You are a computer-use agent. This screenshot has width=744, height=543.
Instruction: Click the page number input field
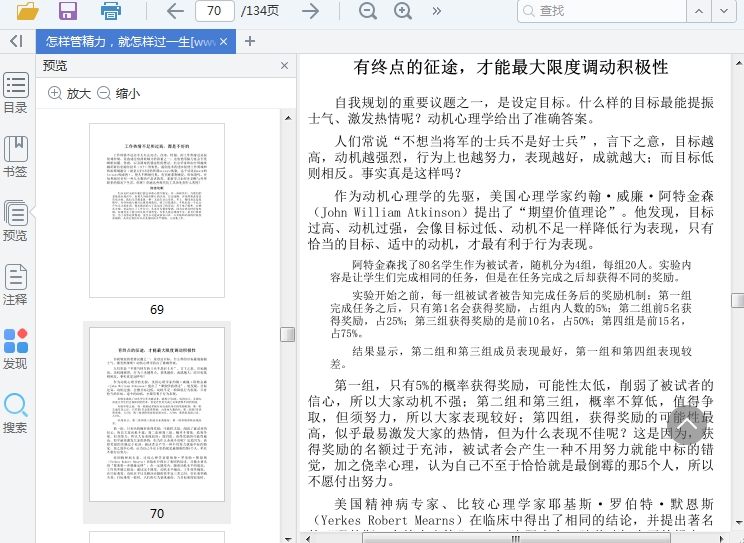[214, 11]
